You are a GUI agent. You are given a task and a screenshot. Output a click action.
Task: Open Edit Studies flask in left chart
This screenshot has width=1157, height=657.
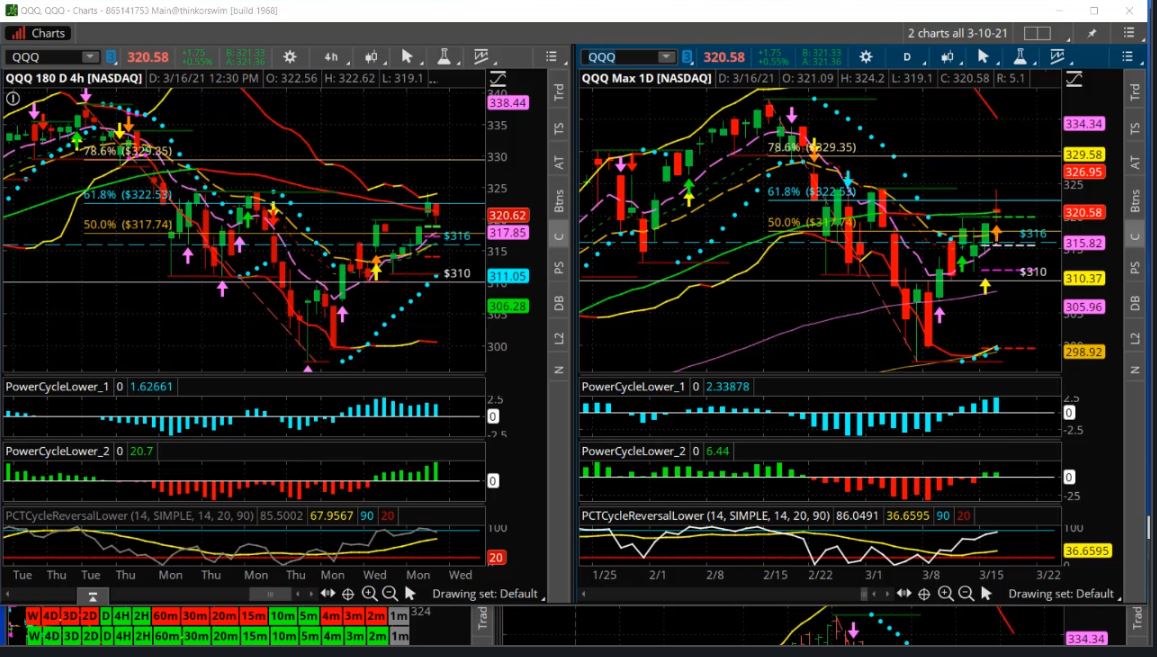pos(444,57)
